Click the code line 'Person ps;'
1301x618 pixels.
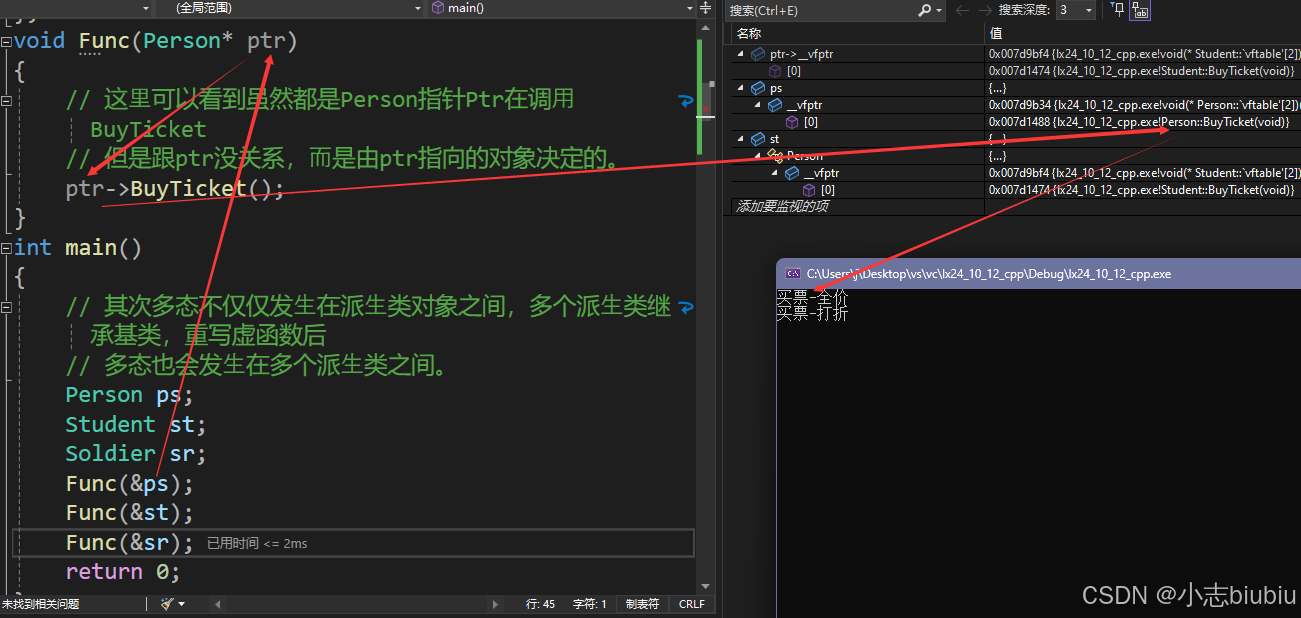tap(129, 394)
